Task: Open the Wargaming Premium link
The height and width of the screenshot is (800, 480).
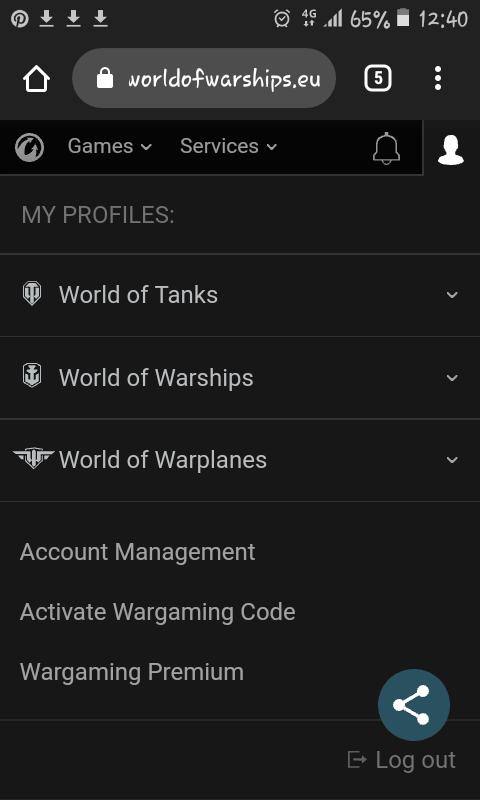Action: pos(132,671)
